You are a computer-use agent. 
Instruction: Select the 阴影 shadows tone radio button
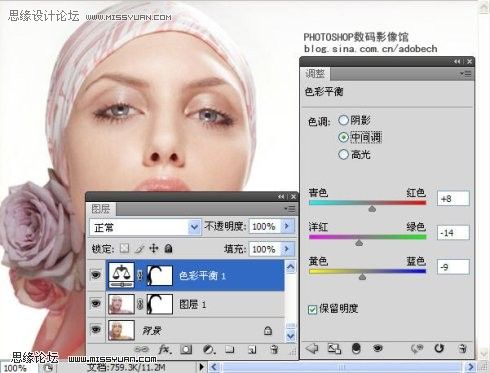pyautogui.click(x=343, y=120)
